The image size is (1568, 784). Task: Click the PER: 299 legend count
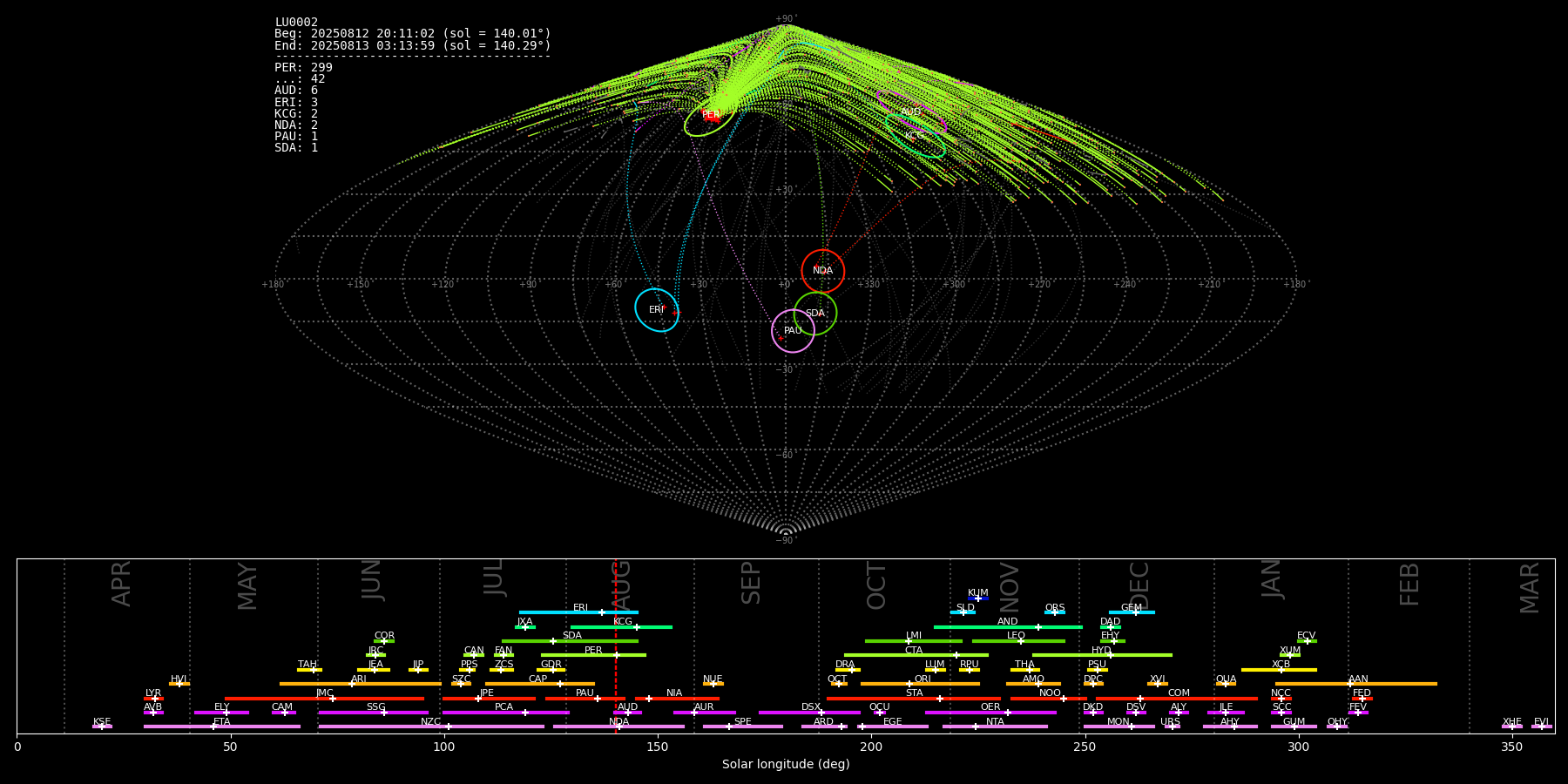(303, 68)
